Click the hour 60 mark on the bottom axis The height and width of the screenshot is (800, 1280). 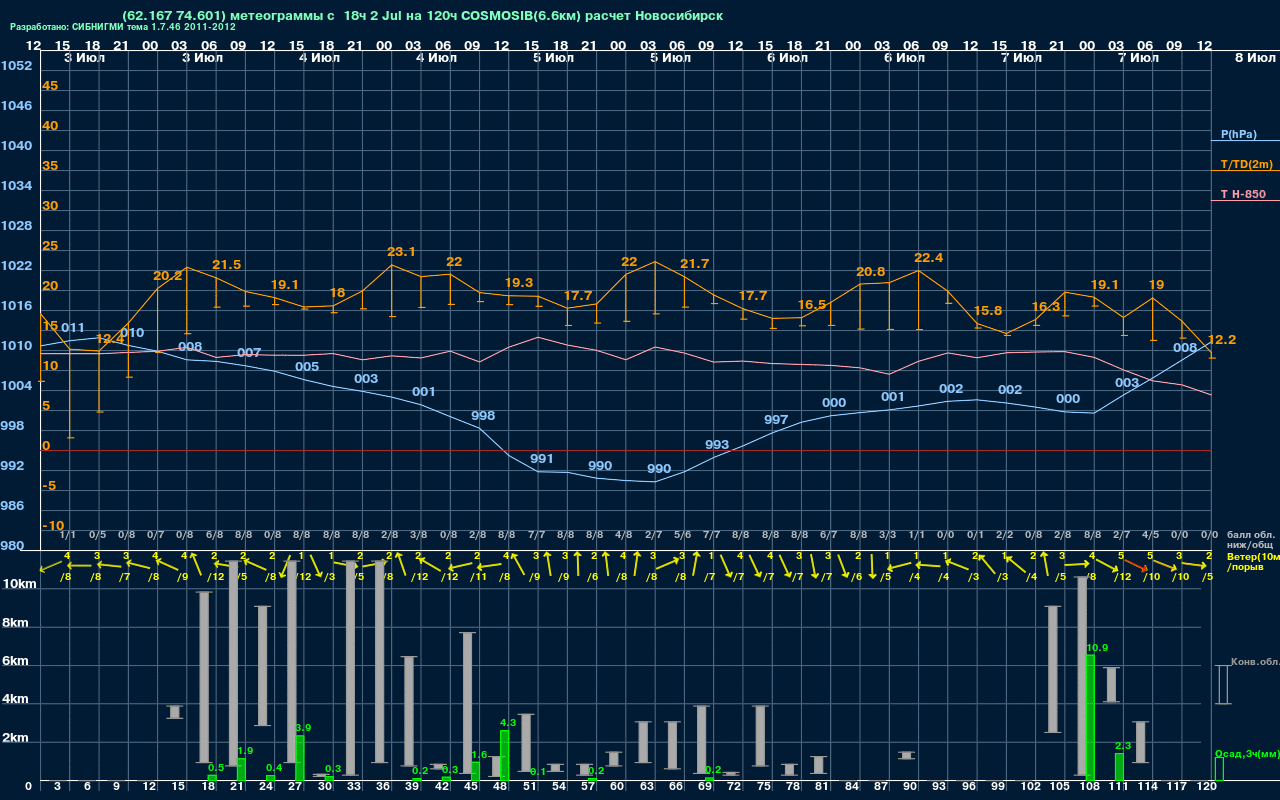[617, 788]
